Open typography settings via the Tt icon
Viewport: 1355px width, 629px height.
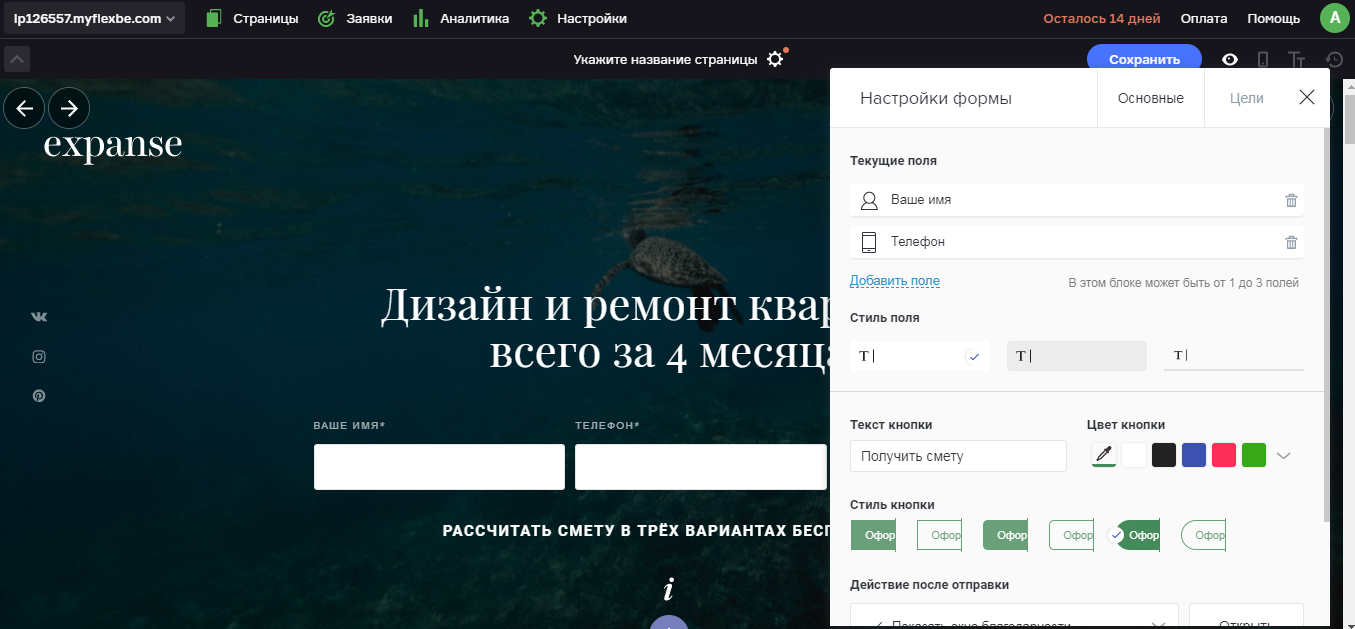click(1297, 59)
